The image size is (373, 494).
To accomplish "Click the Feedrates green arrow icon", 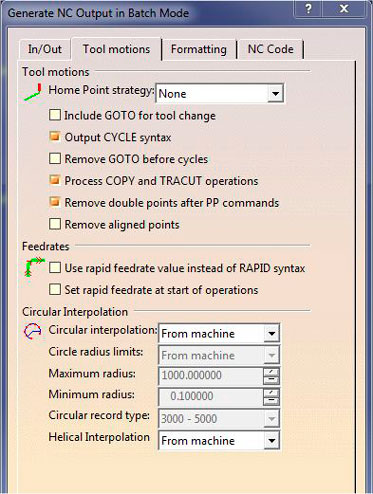I will tap(34, 267).
